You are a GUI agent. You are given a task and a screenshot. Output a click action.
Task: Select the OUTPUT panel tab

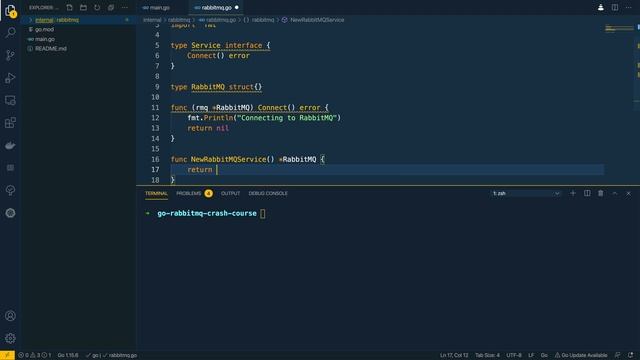pyautogui.click(x=230, y=193)
